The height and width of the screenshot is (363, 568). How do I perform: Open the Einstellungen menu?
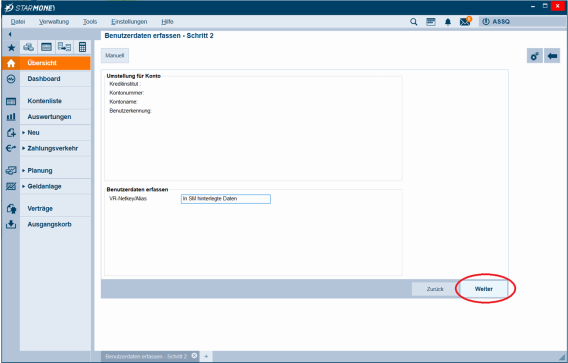129,22
